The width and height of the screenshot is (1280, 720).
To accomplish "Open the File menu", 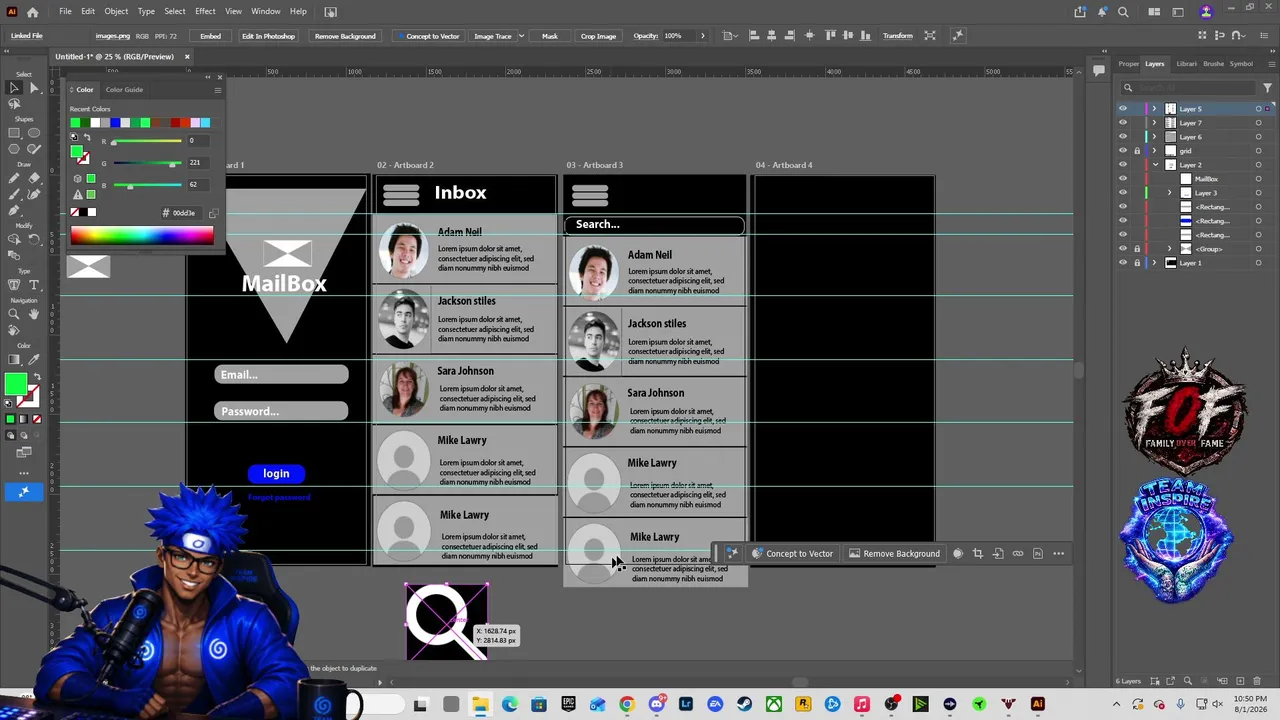I will coord(65,12).
